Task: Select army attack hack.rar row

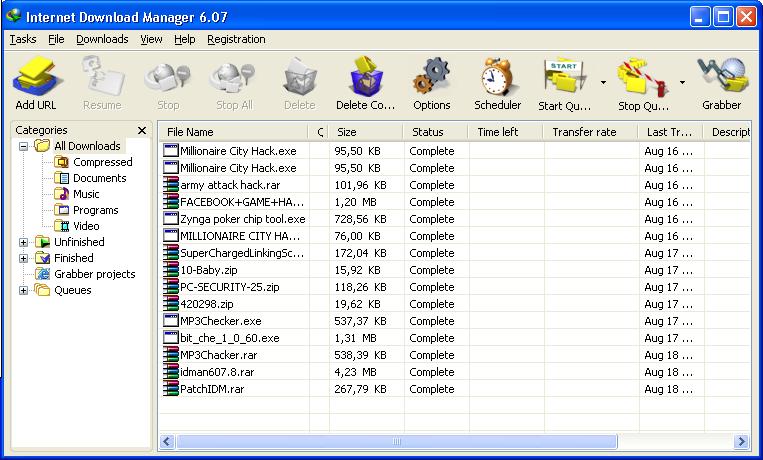Action: click(454, 185)
